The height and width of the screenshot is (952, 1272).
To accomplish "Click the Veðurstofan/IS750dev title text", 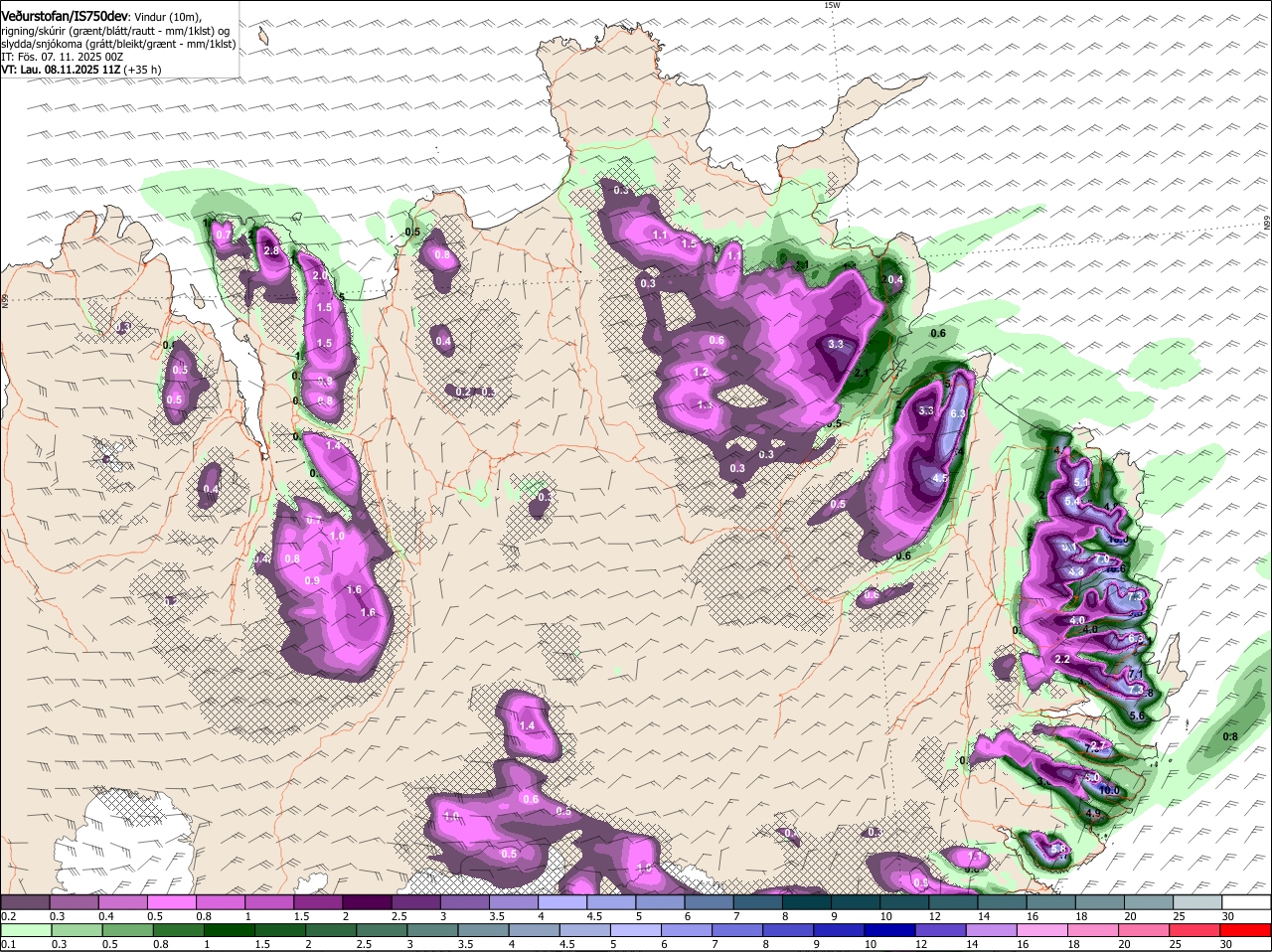I will [x=65, y=16].
